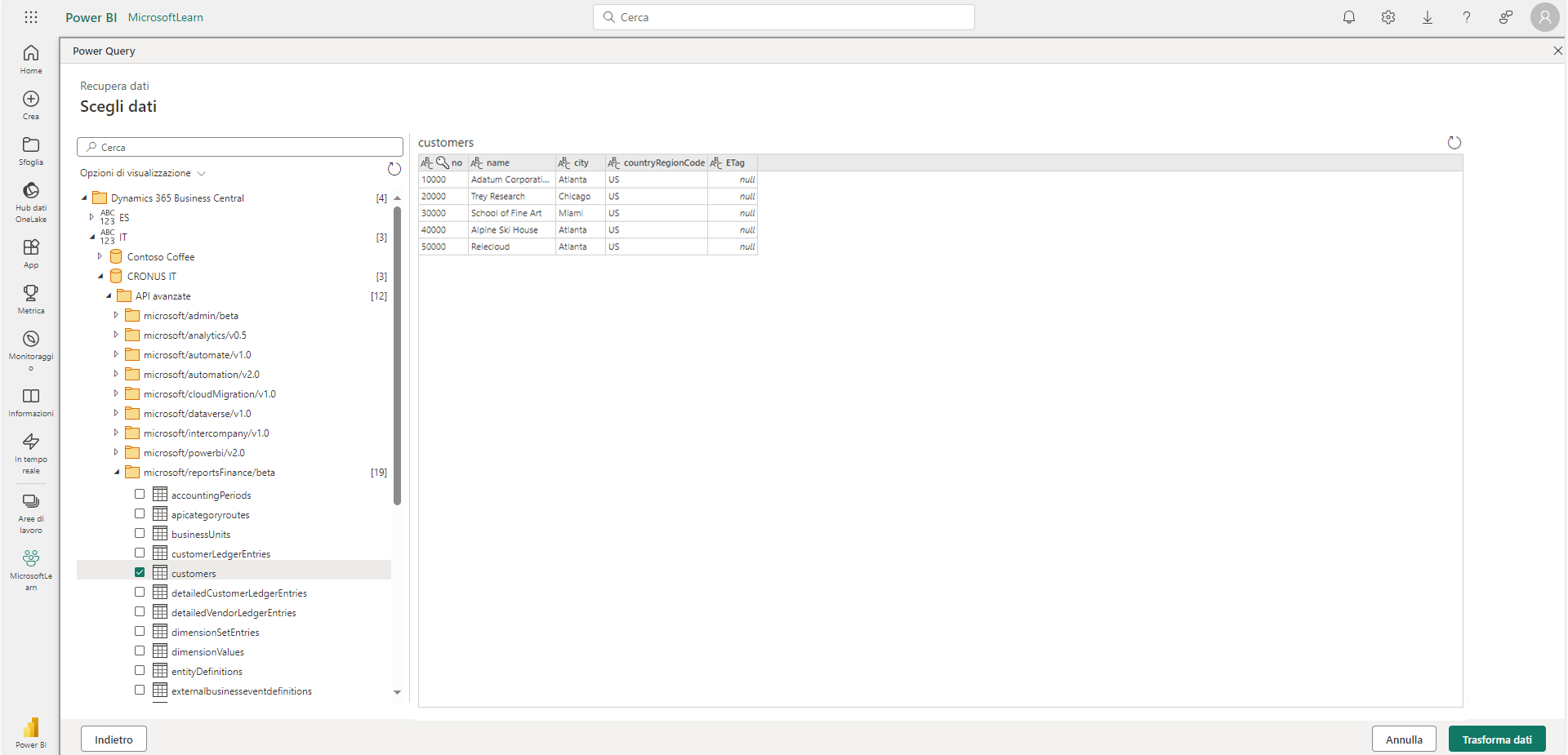Click the 'no' column key icon
The height and width of the screenshot is (755, 1568).
click(442, 162)
